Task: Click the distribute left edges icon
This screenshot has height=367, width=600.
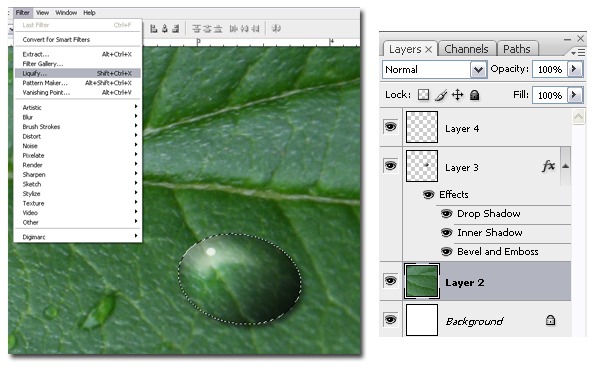Action: tap(233, 29)
